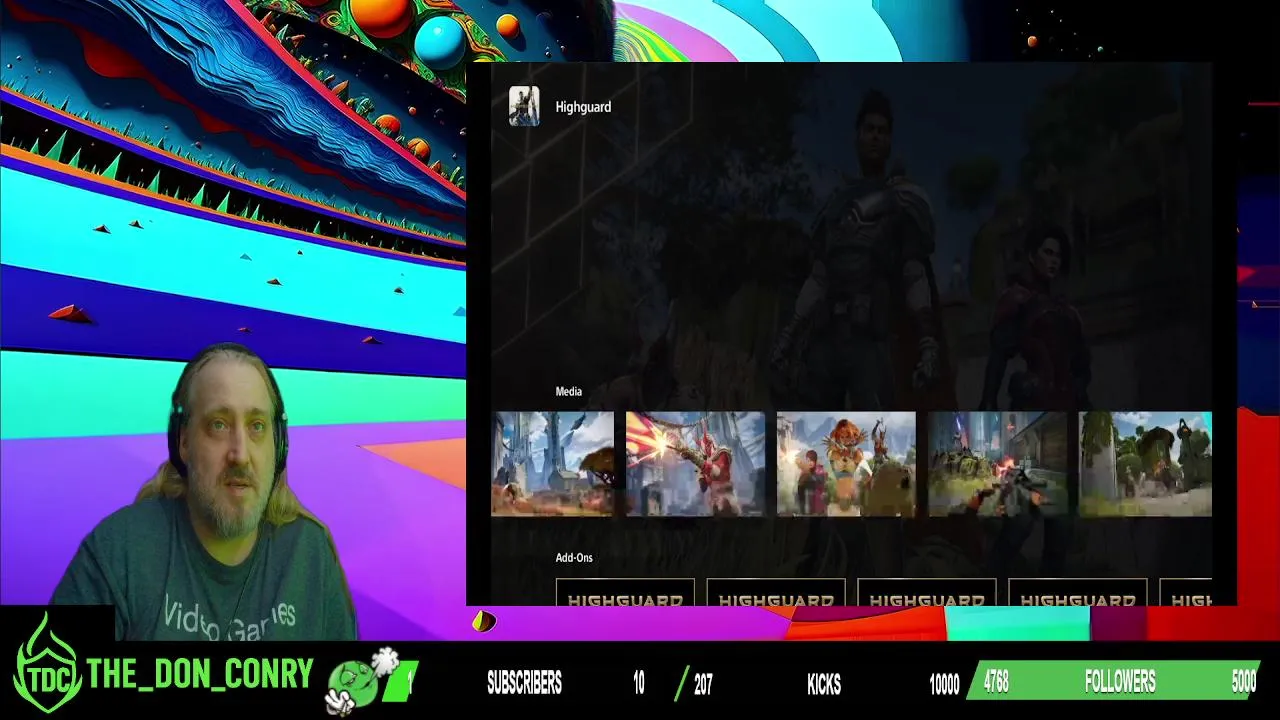Screen dimensions: 1280x720
Task: Open the second media thumbnail with red gunner
Action: pos(695,464)
